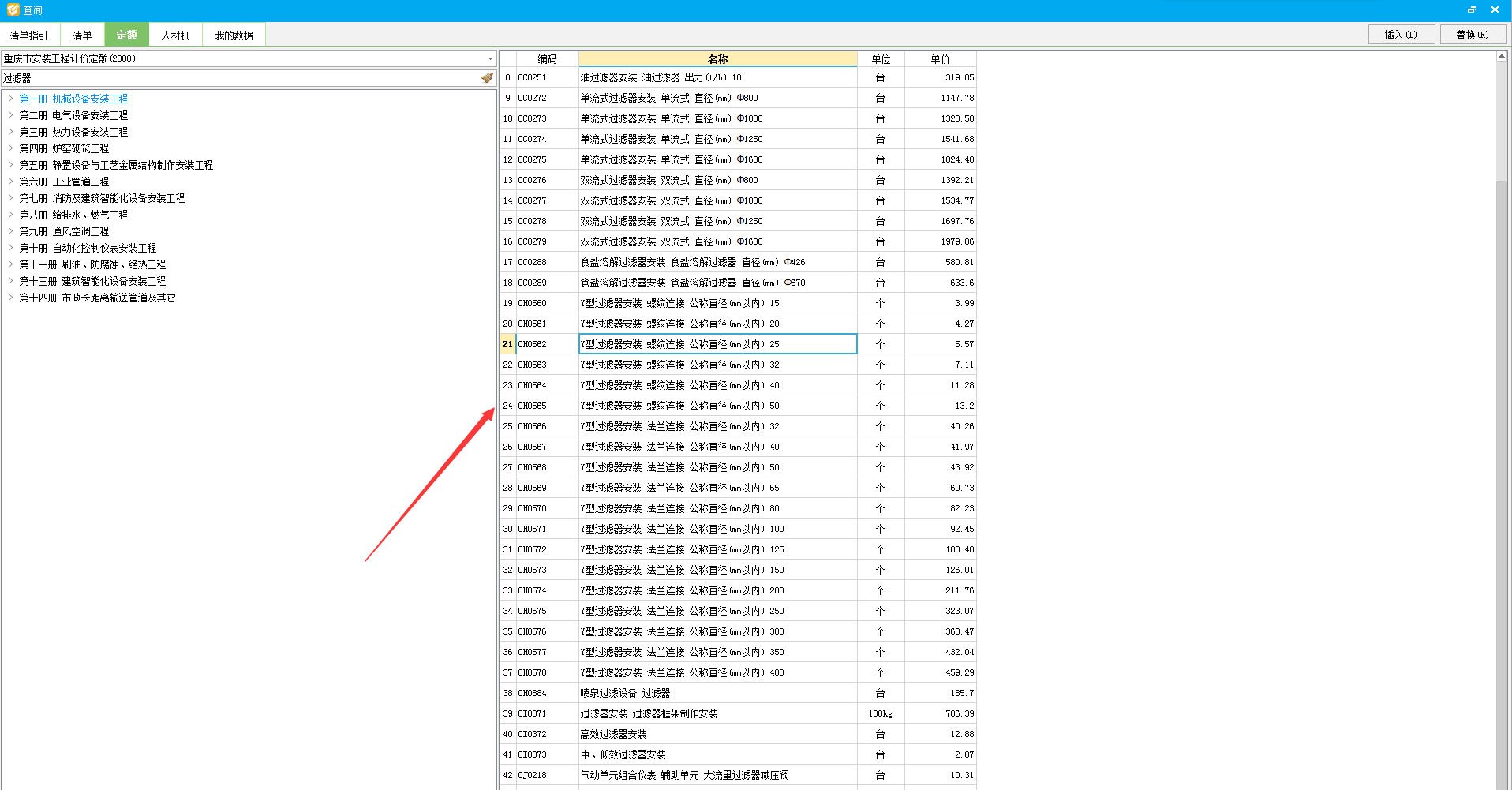Open the quota library dropdown arrow
This screenshot has height=790, width=1512.
(490, 58)
